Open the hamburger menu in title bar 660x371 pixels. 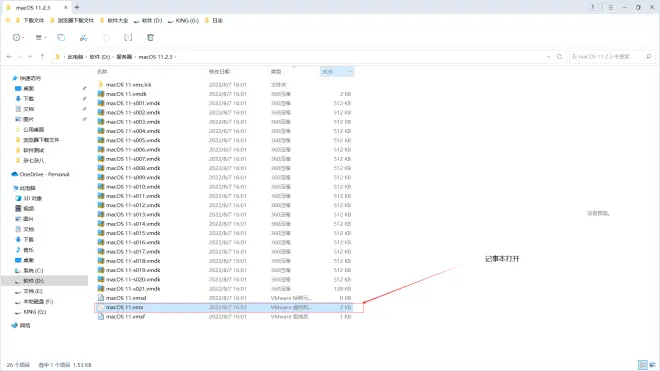(610, 7)
